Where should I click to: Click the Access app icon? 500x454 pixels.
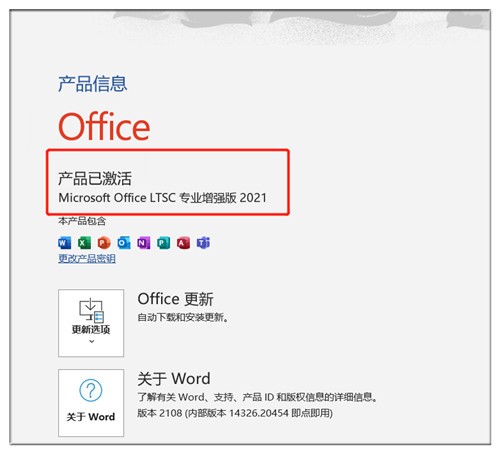point(183,243)
